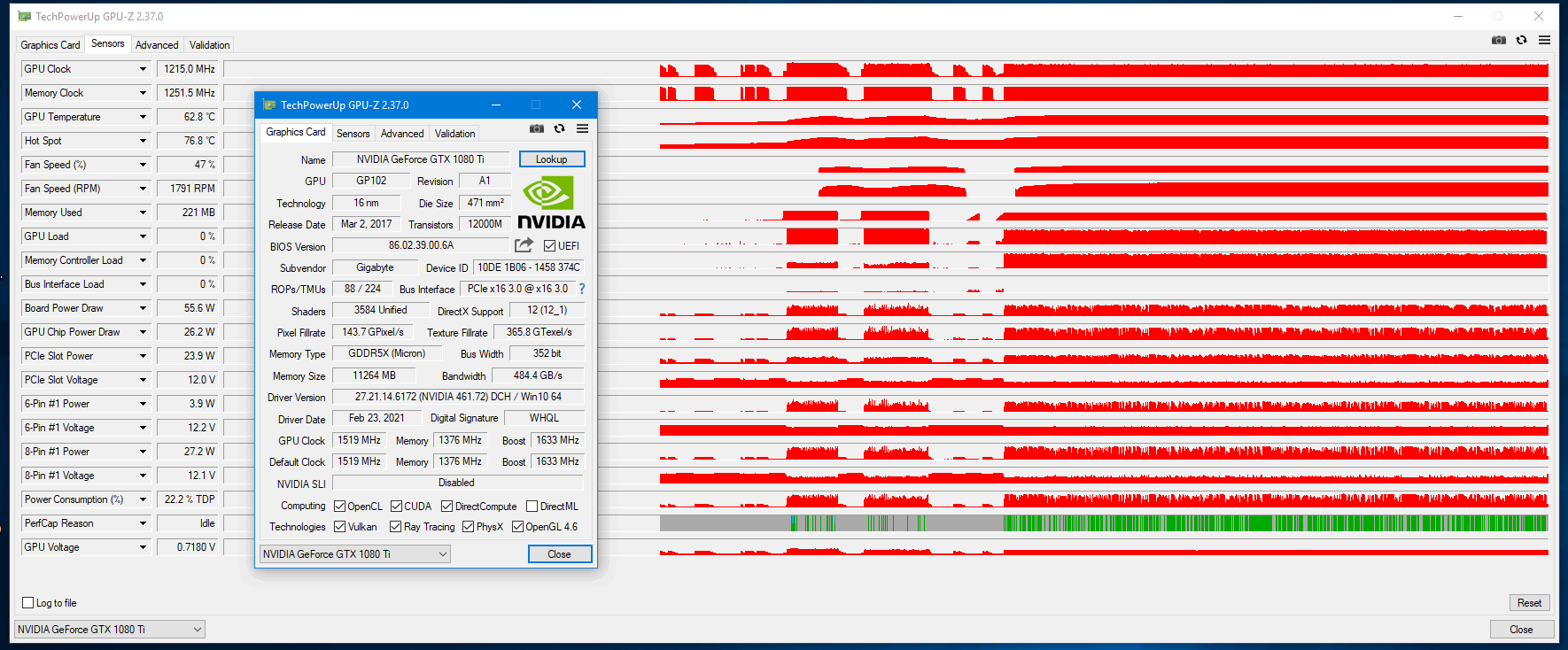Image resolution: width=1568 pixels, height=650 pixels.
Task: Open Fan Speed (%) sensor dropdown
Action: [x=143, y=165]
